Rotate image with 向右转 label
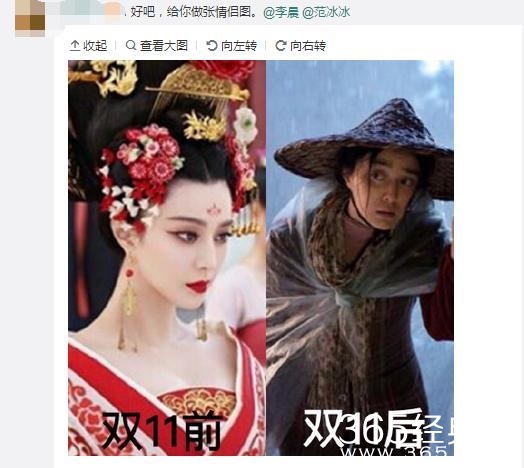The image size is (524, 468). coord(308,46)
